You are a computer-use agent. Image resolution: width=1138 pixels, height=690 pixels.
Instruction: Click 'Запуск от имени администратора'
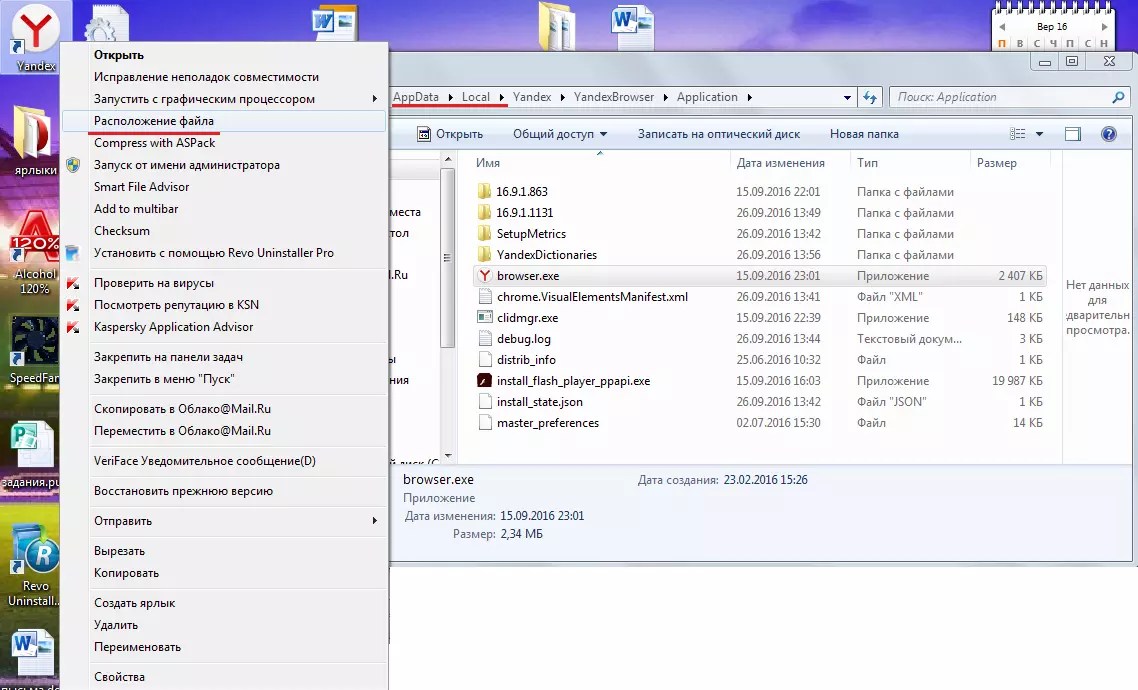click(x=186, y=165)
